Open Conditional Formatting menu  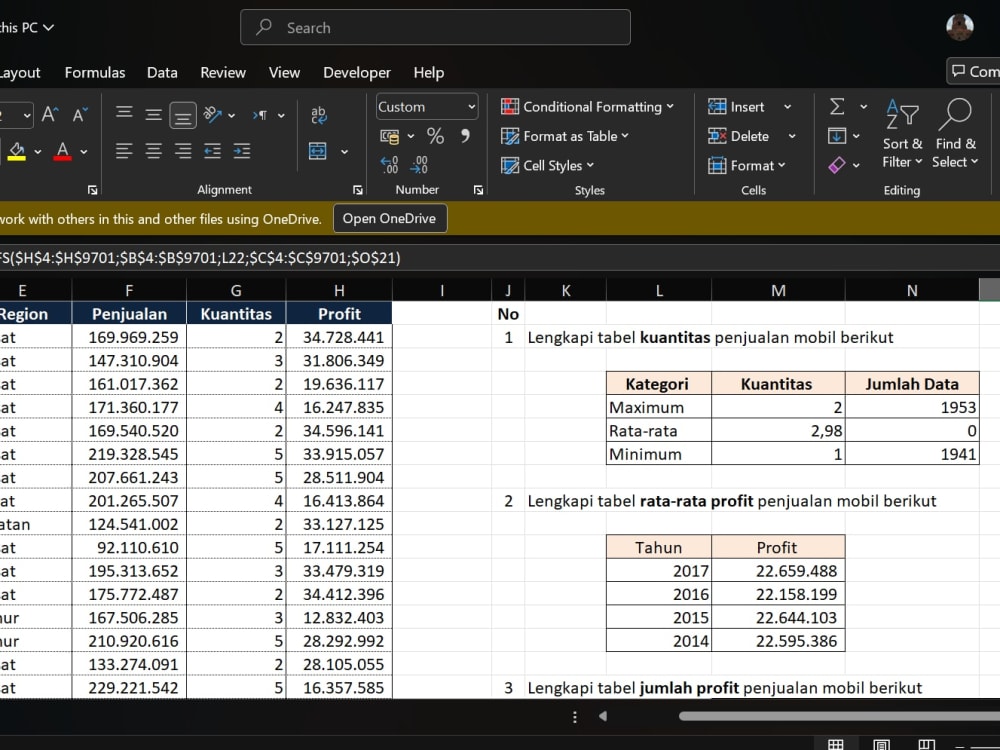587,107
